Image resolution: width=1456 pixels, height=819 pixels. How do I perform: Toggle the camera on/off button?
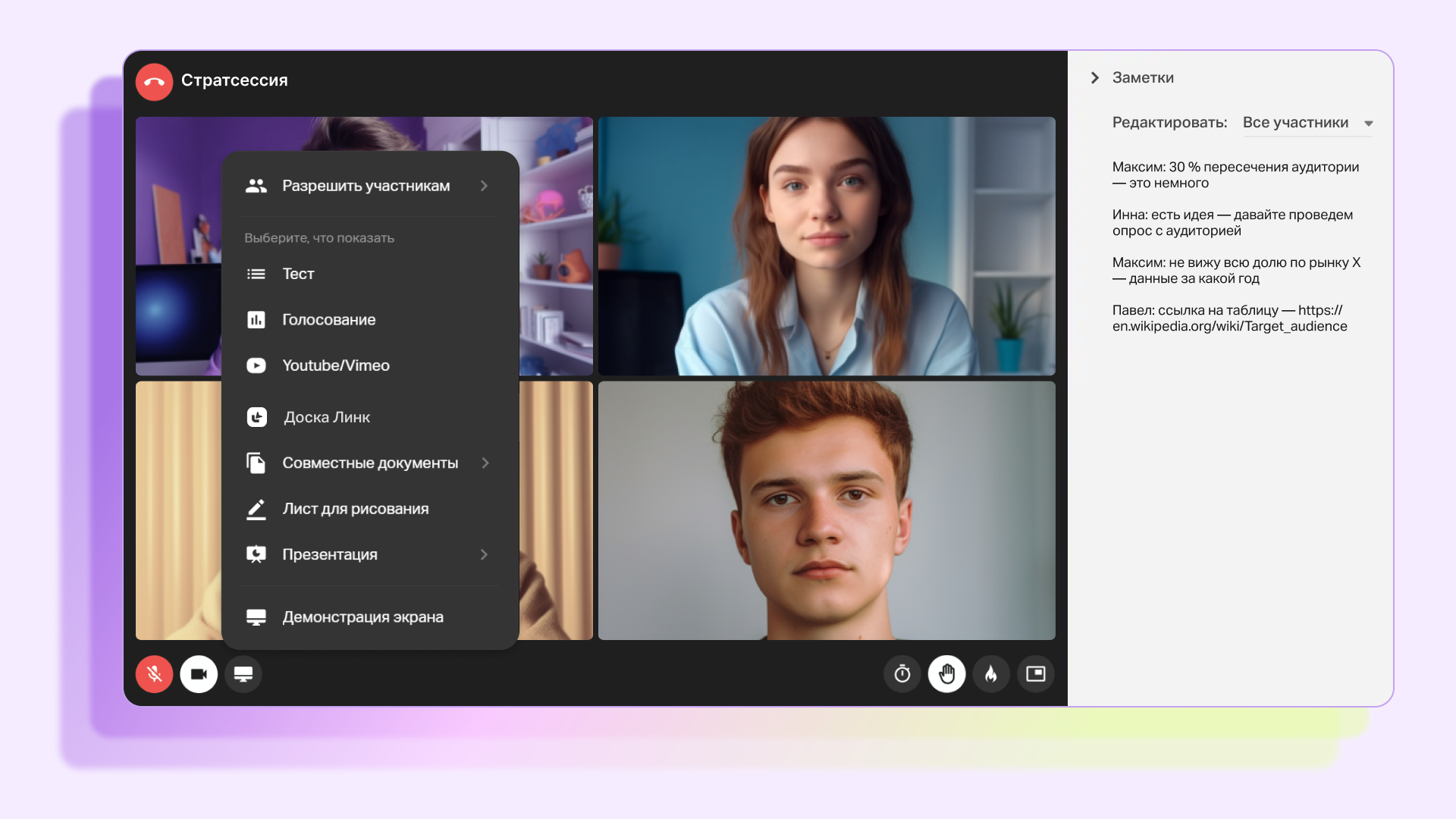click(199, 673)
